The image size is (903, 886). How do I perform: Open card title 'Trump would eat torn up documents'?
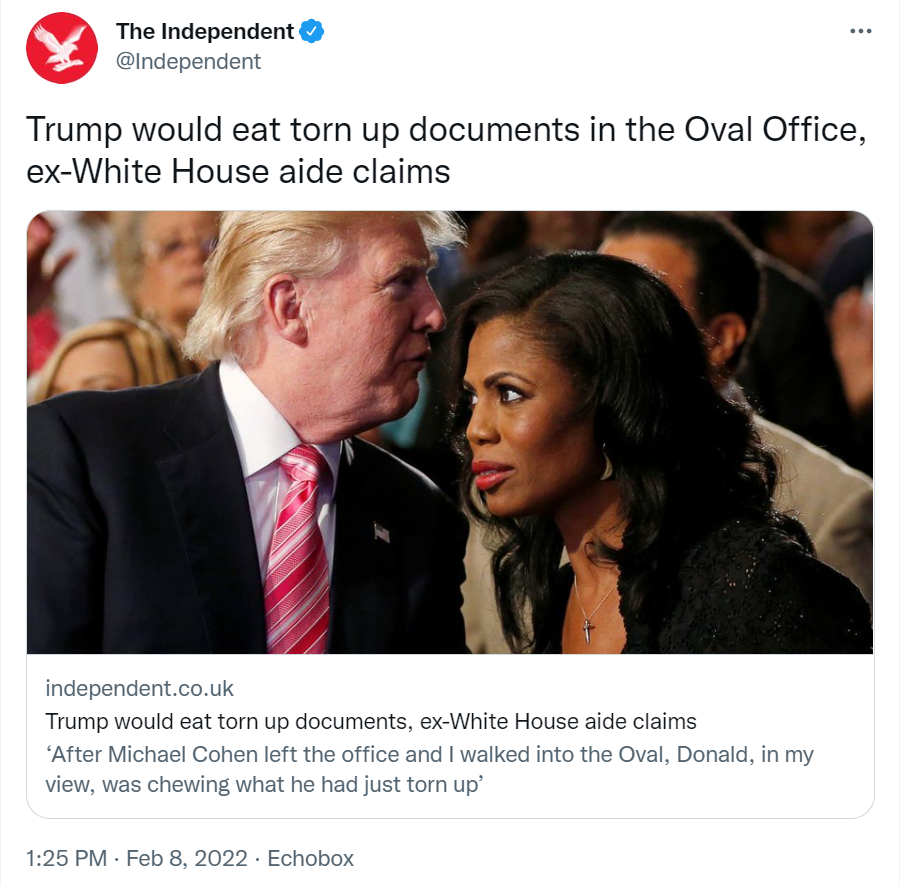click(x=371, y=721)
